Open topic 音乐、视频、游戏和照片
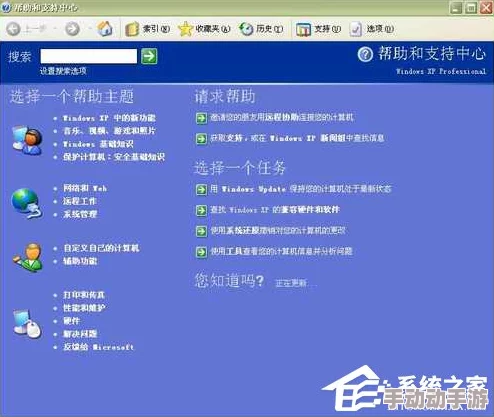The width and height of the screenshot is (494, 417). pyautogui.click(x=109, y=131)
